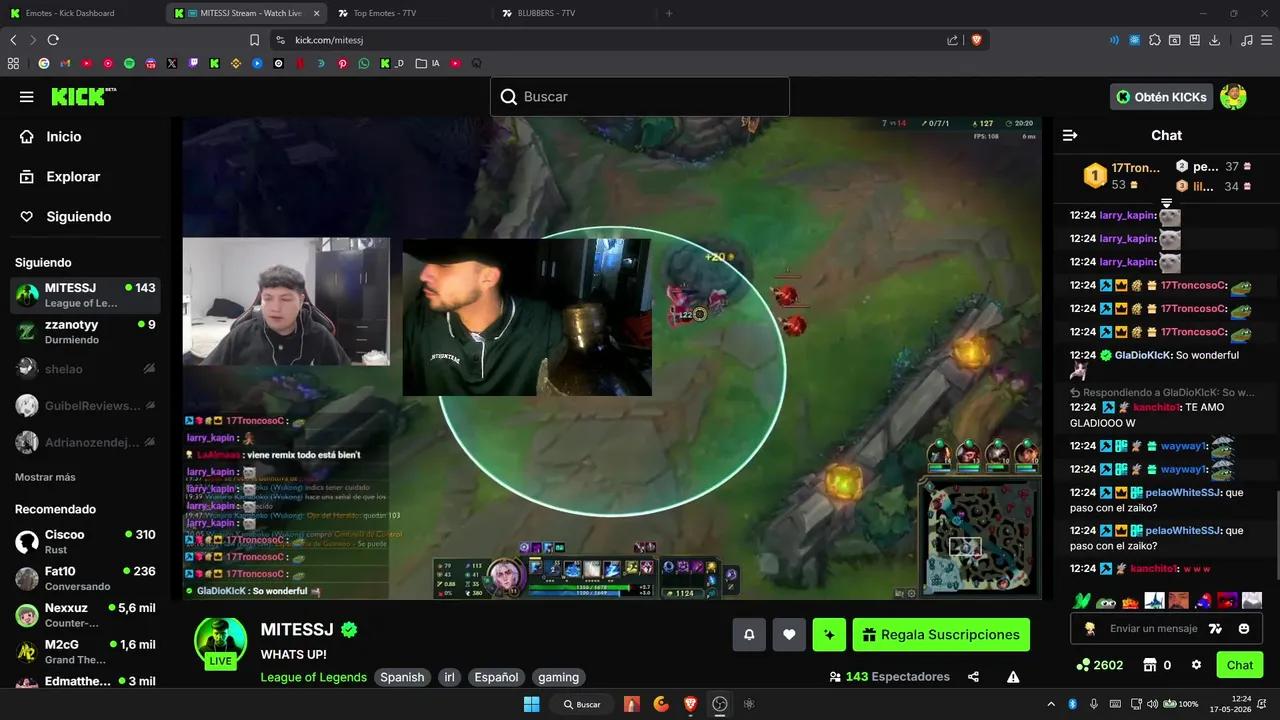Click Regala Suscripciones button
The image size is (1280, 720).
941,635
